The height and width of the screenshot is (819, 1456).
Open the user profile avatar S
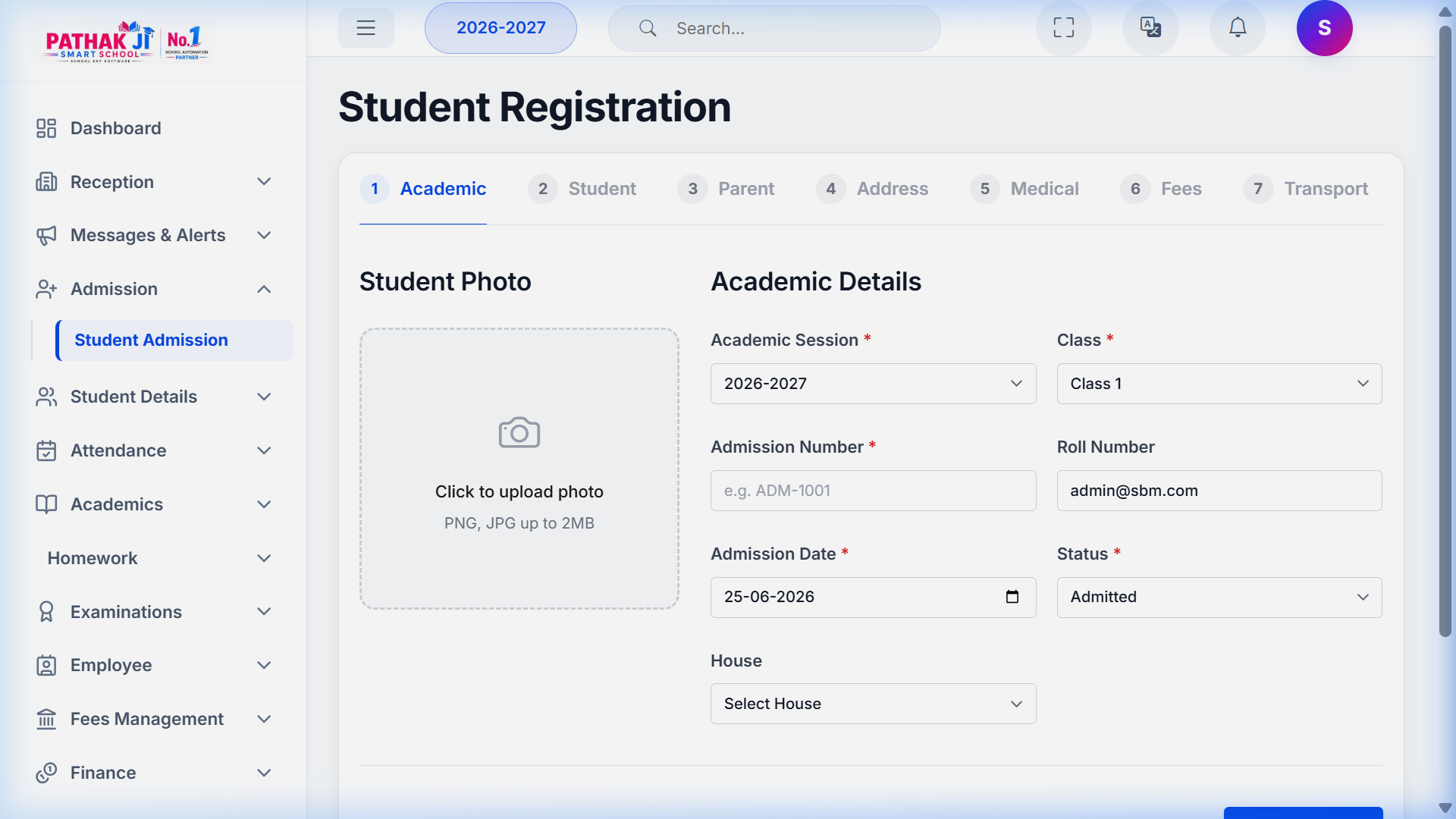[1325, 28]
